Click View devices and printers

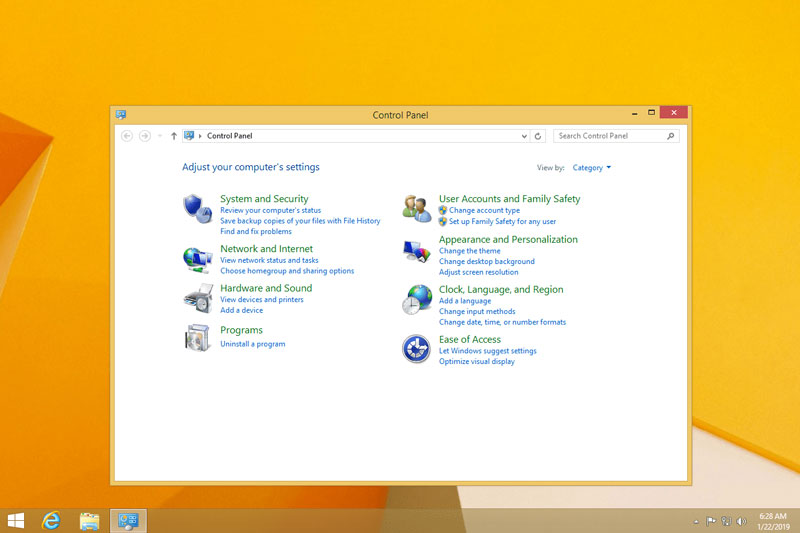pos(262,299)
